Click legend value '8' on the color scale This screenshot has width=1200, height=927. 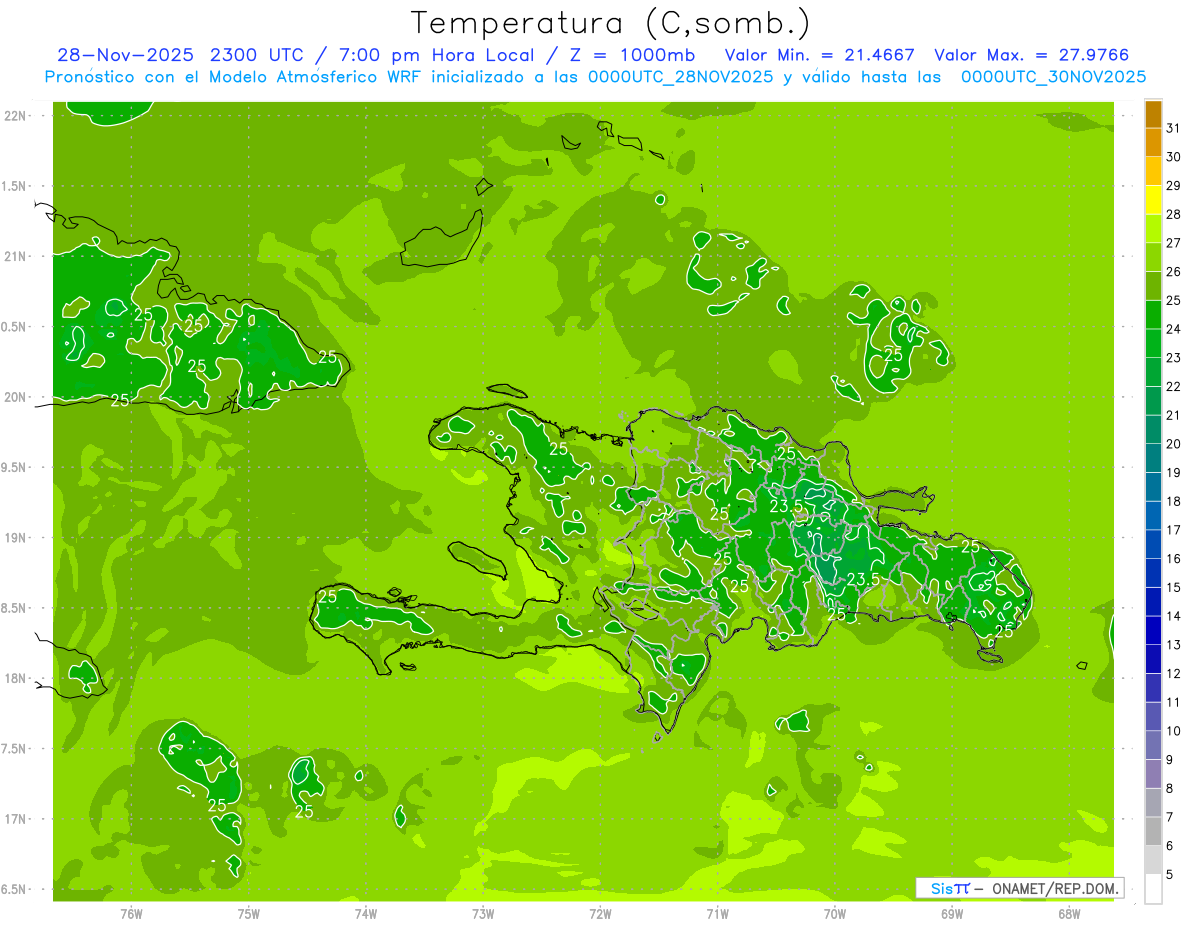[x=1170, y=788]
